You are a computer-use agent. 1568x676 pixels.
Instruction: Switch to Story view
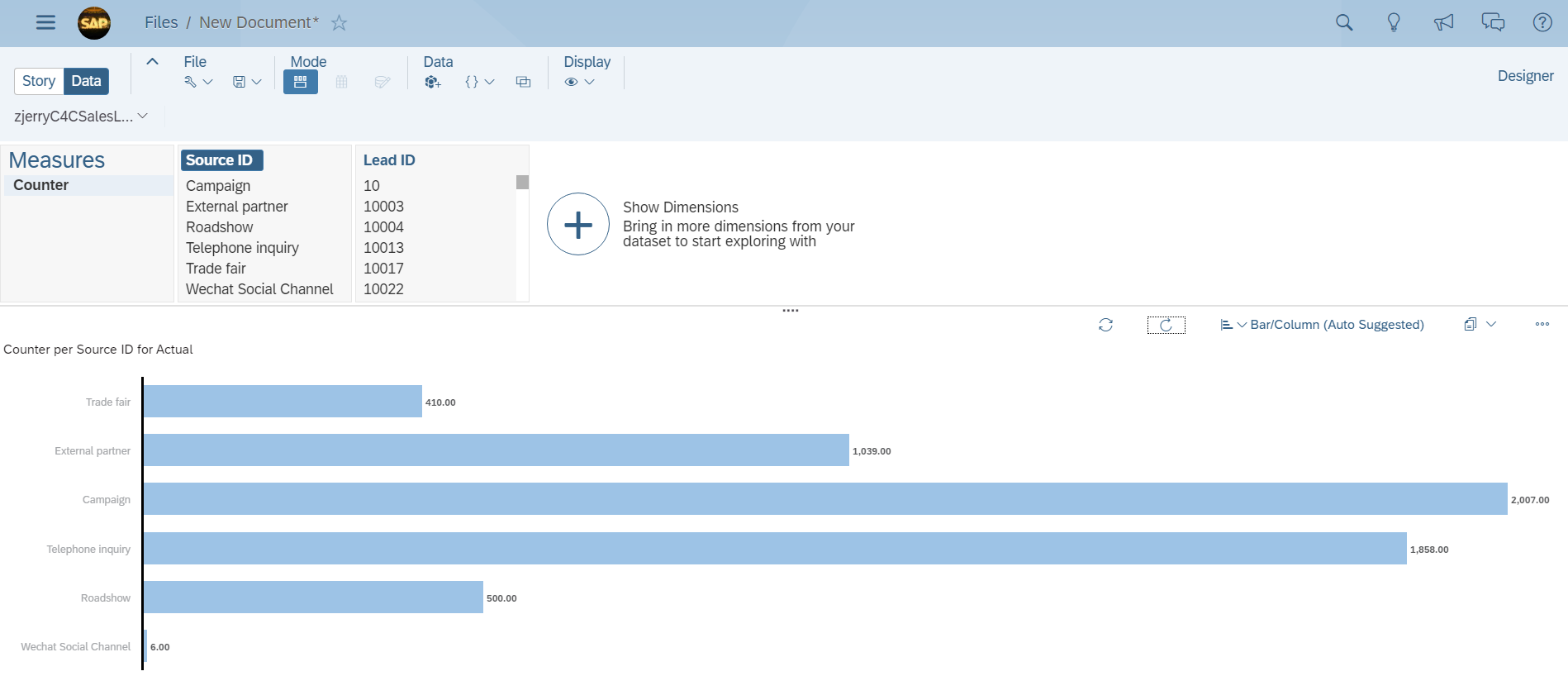pos(39,81)
